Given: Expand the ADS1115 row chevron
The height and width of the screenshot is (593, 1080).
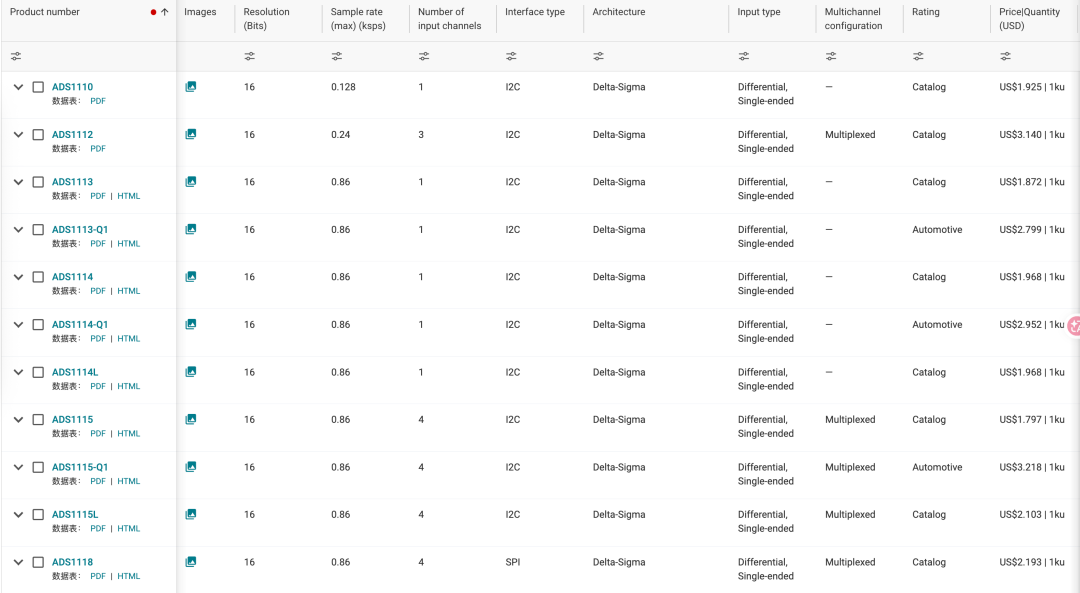Looking at the screenshot, I should [19, 419].
